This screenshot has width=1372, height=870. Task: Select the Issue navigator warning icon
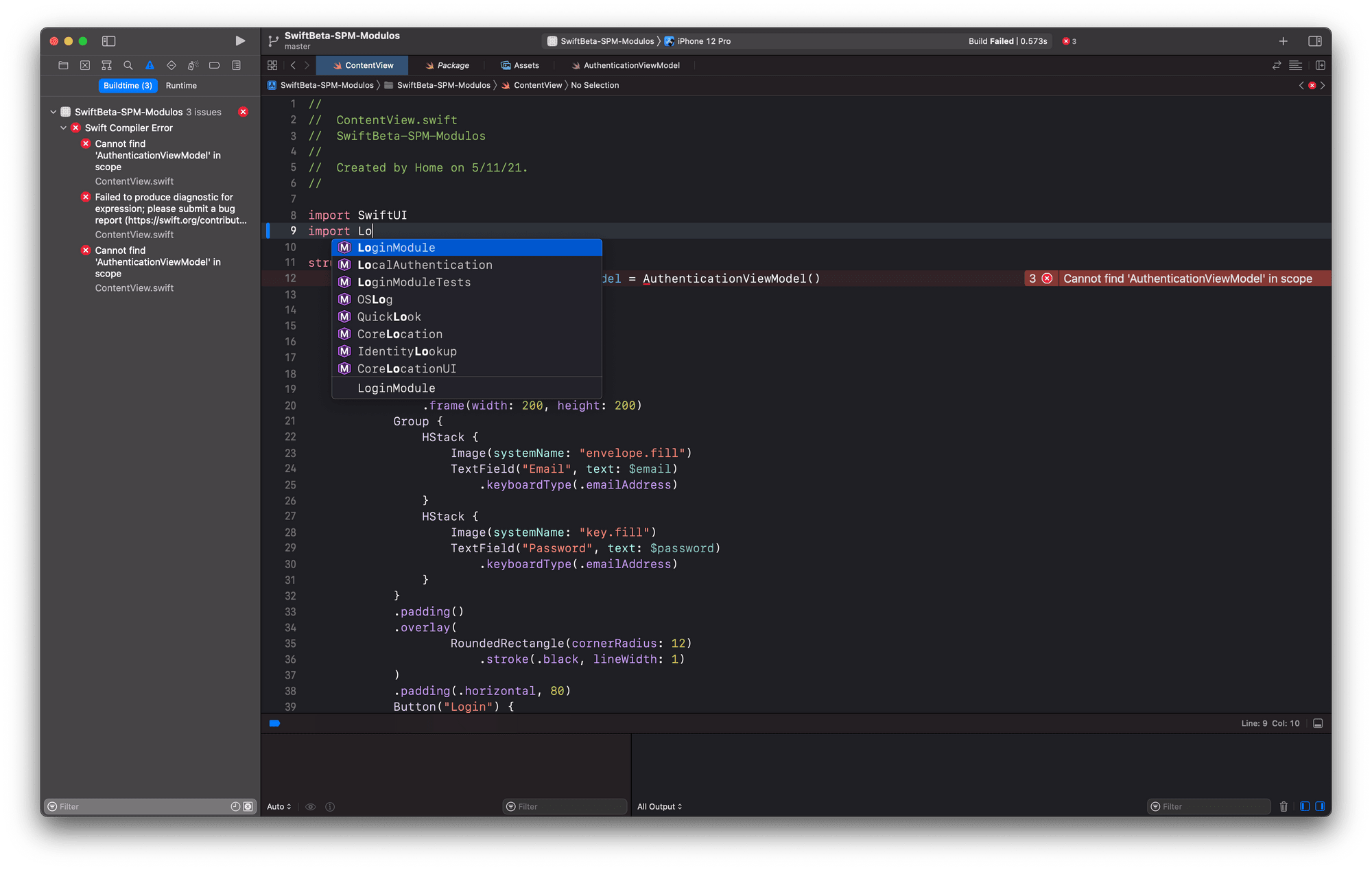click(x=150, y=65)
